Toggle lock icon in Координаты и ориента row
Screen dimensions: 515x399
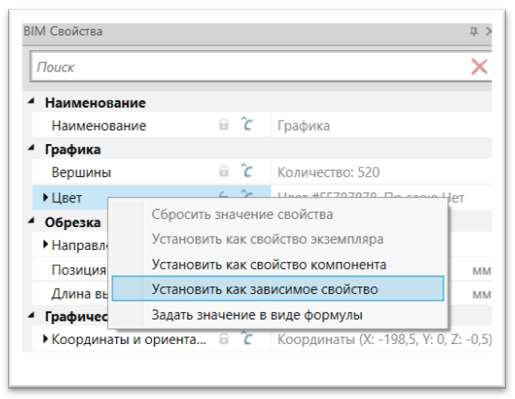click(224, 339)
